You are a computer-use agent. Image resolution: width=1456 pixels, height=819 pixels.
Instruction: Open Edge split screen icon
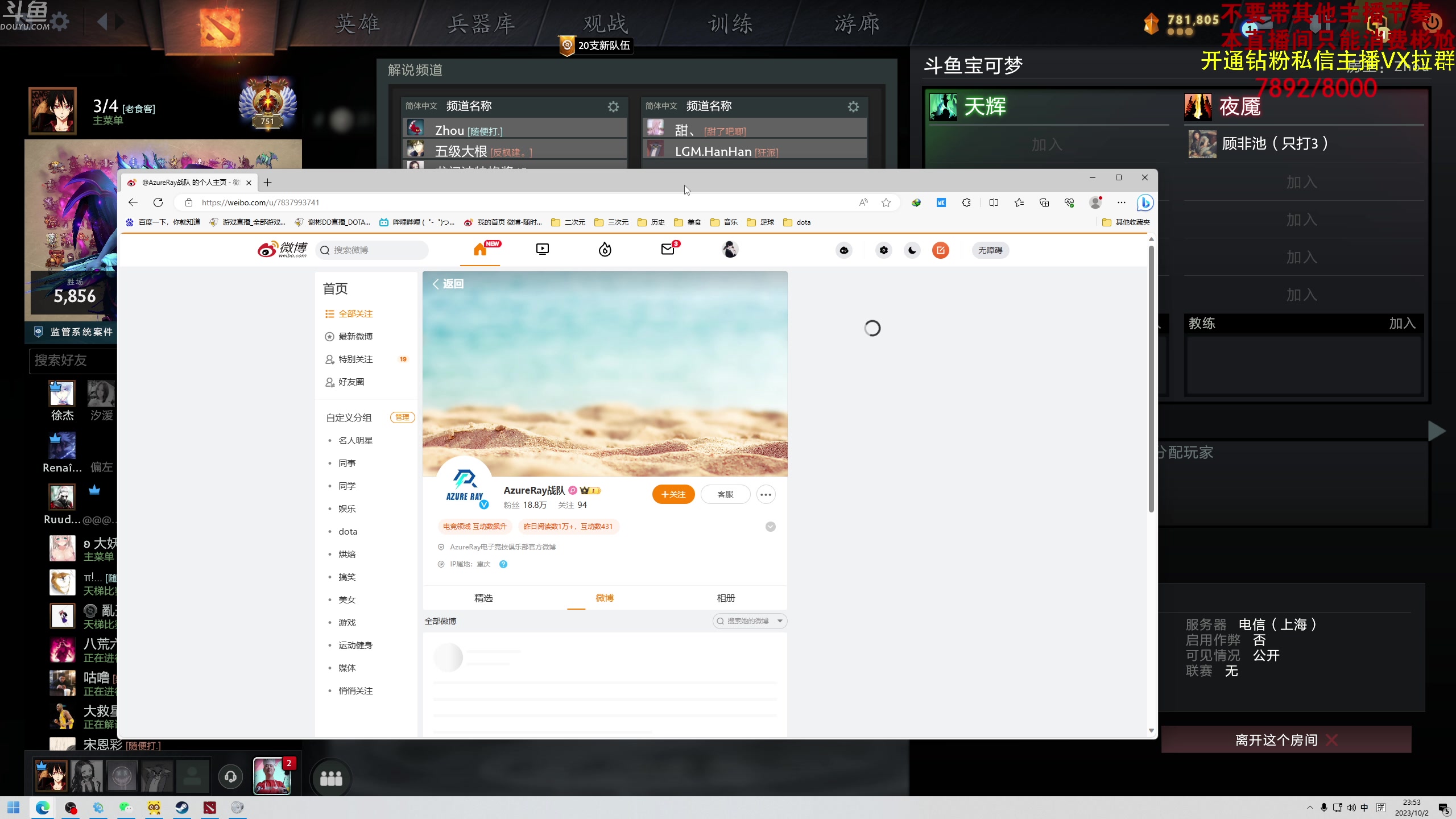coord(994,202)
